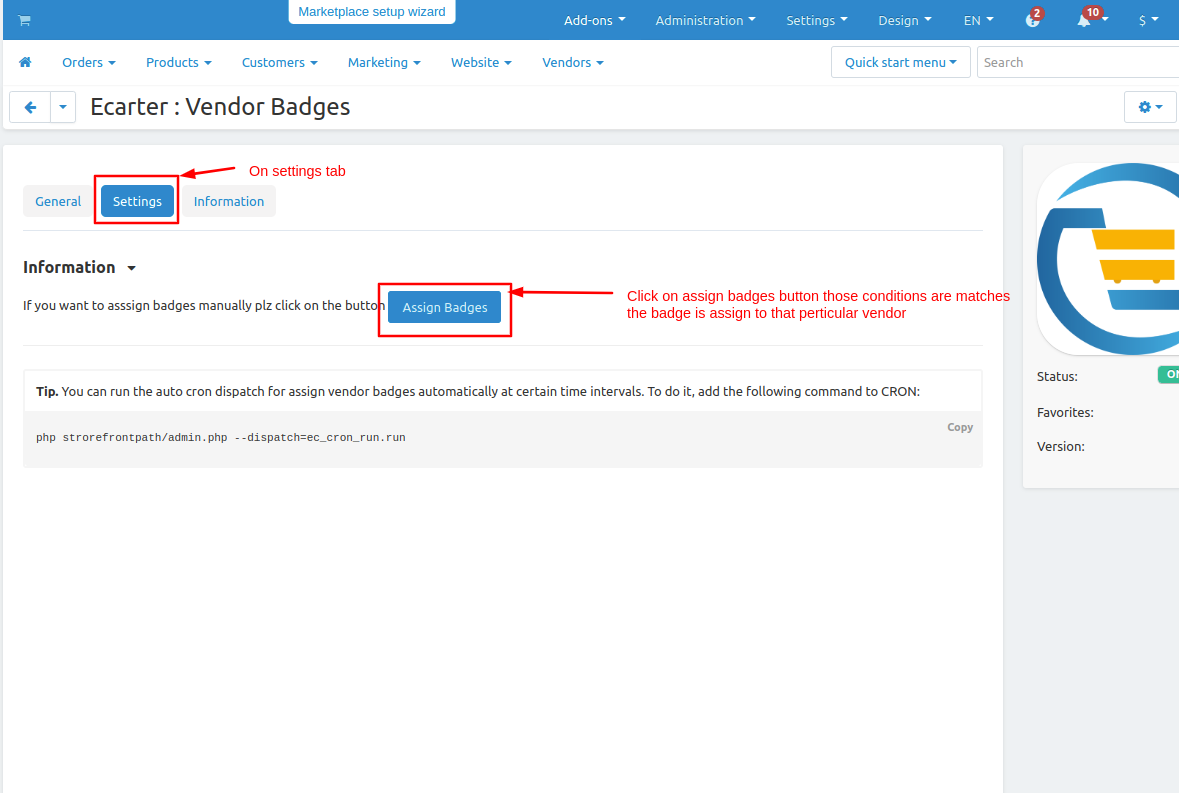This screenshot has width=1179, height=793.
Task: Click the globe icon with badge 2
Action: (1032, 20)
